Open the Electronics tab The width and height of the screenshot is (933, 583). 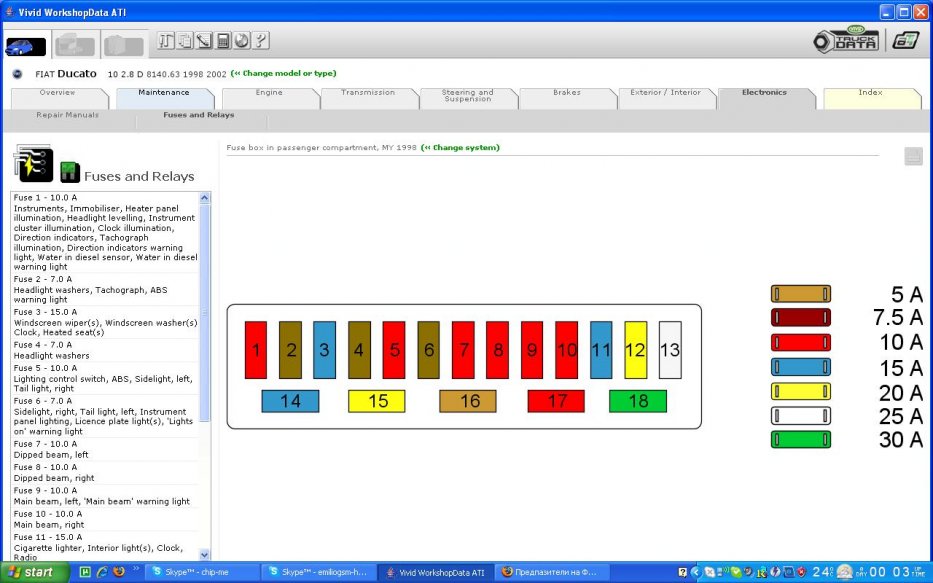click(x=764, y=93)
